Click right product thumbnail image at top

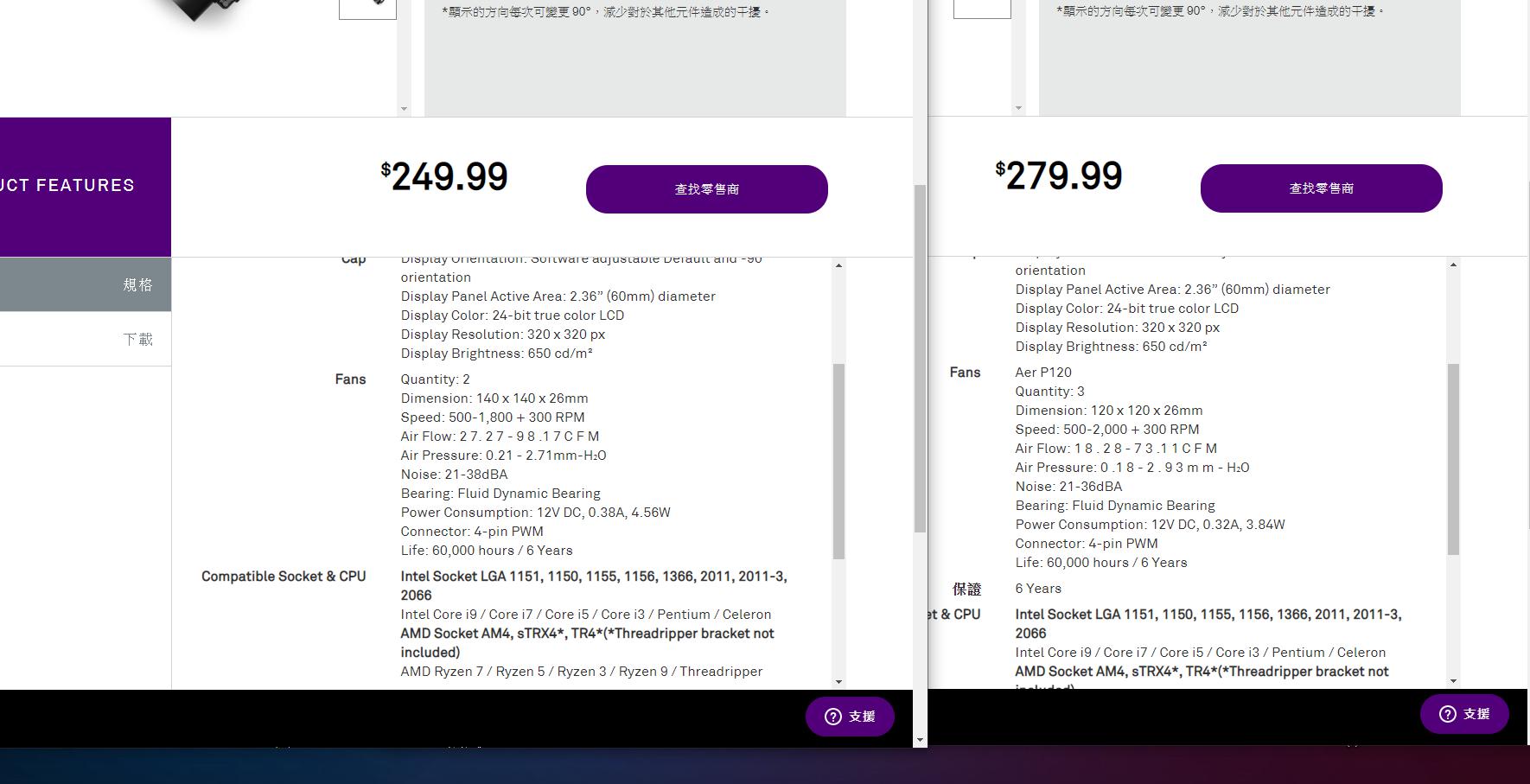[982, 7]
